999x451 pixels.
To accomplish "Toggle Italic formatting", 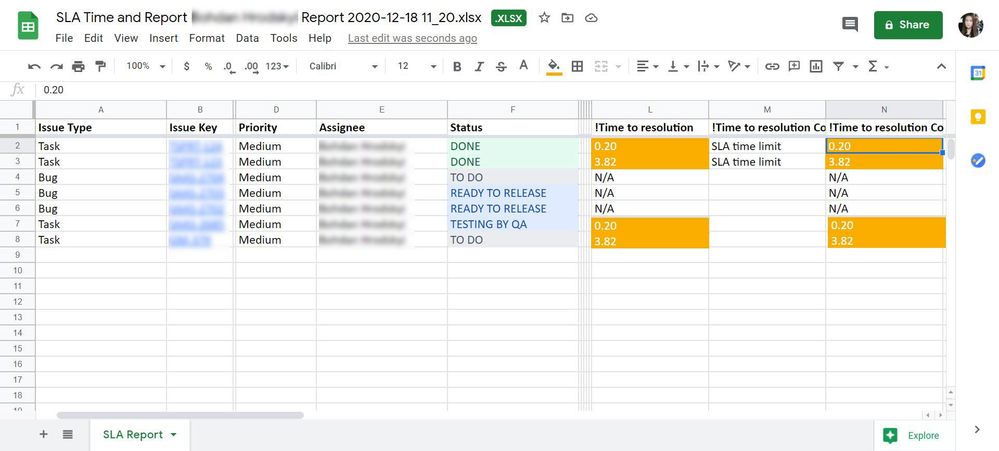I will pyautogui.click(x=479, y=66).
